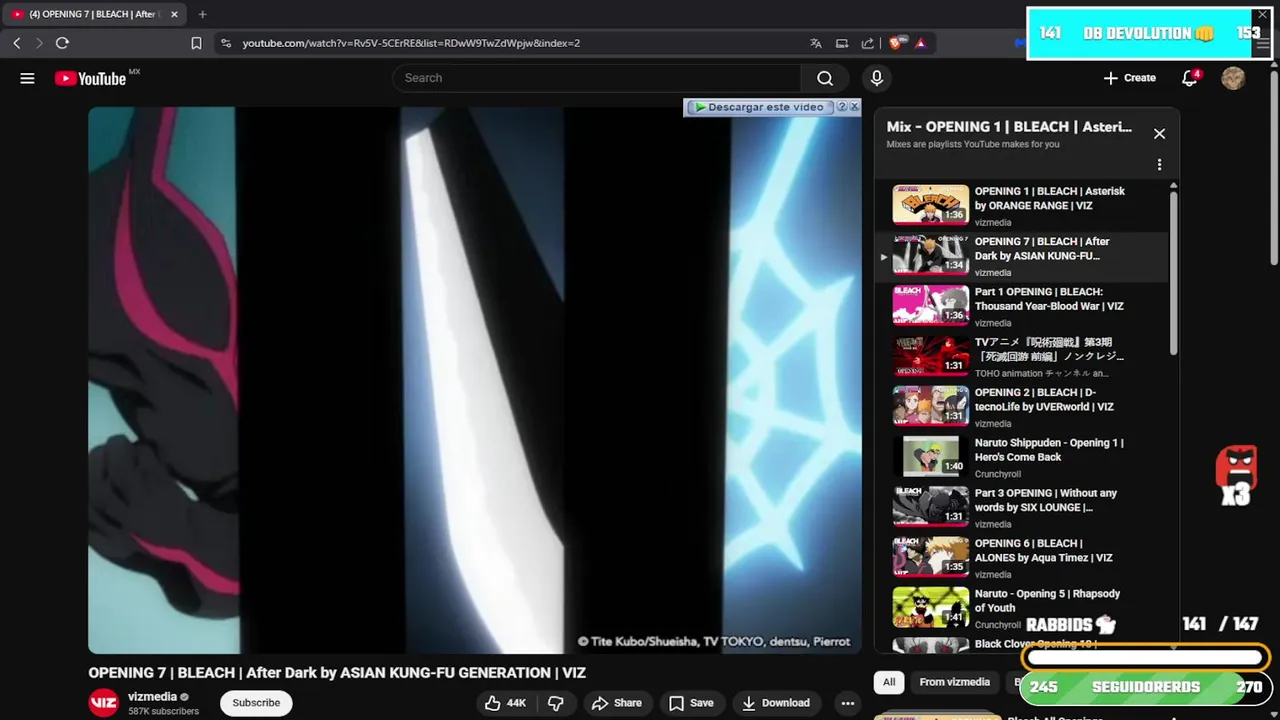
Task: Open the account avatar menu
Action: point(1233,78)
